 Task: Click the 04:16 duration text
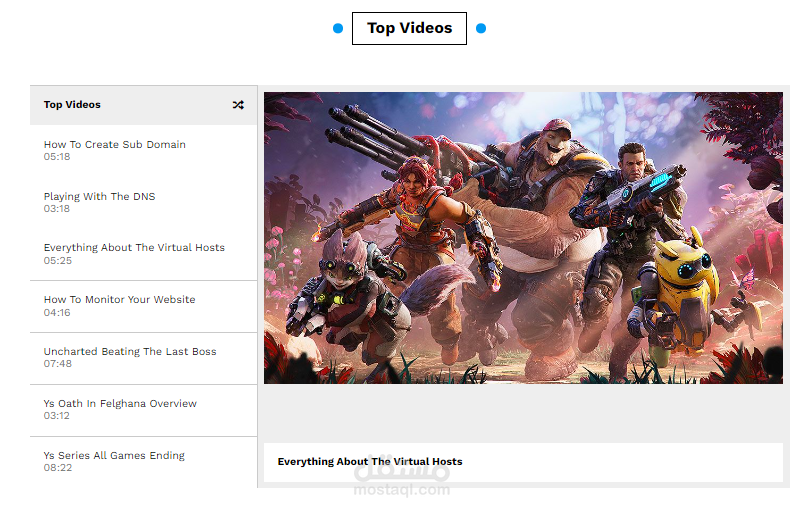pyautogui.click(x=57, y=313)
